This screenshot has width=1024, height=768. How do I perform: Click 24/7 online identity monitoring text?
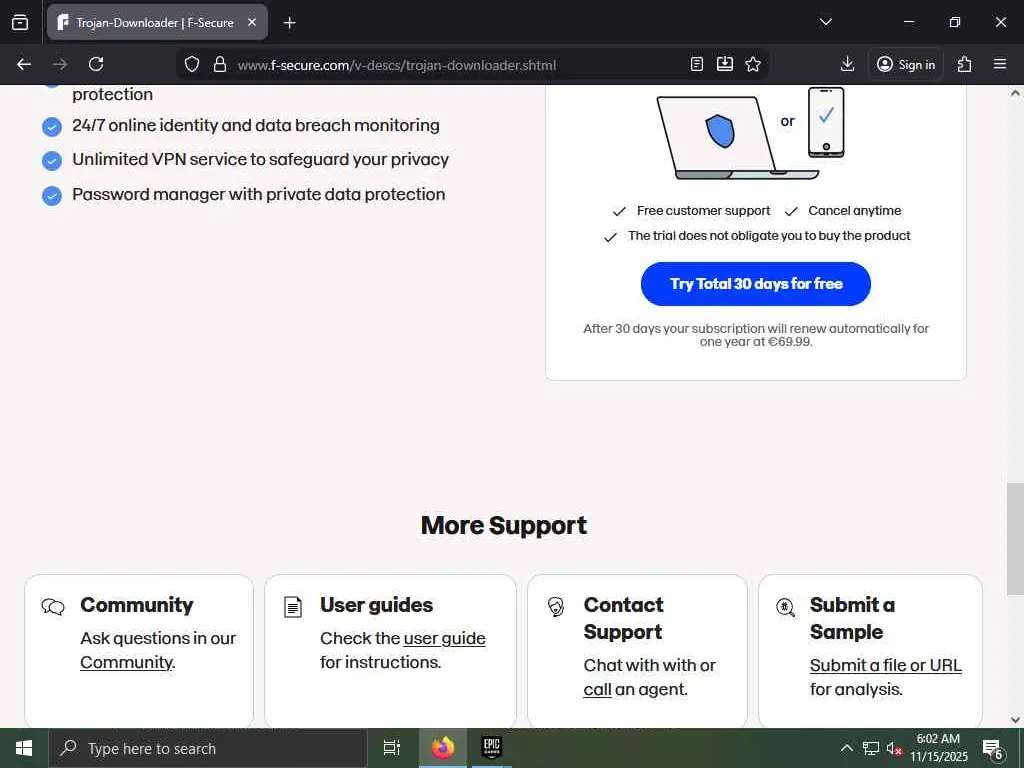(256, 125)
